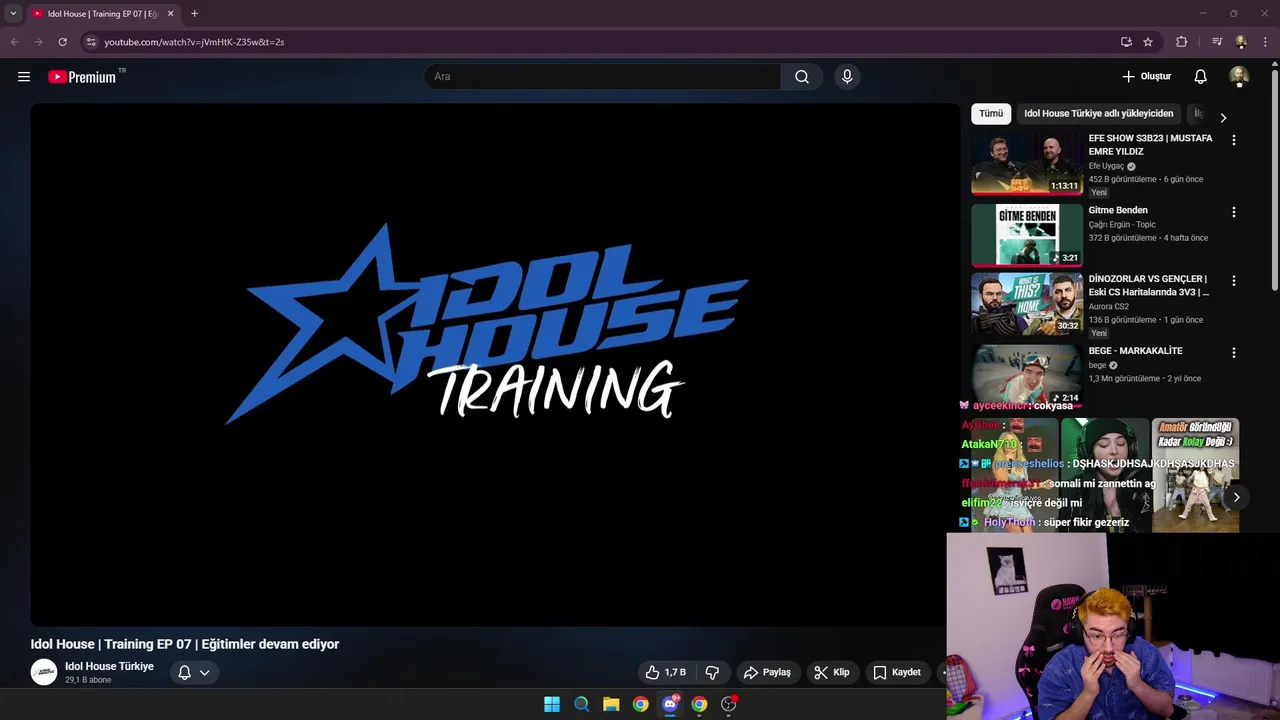The image size is (1280, 720).
Task: Open options for DİNOZORLAR VS GENÇLER video
Action: 1233,281
